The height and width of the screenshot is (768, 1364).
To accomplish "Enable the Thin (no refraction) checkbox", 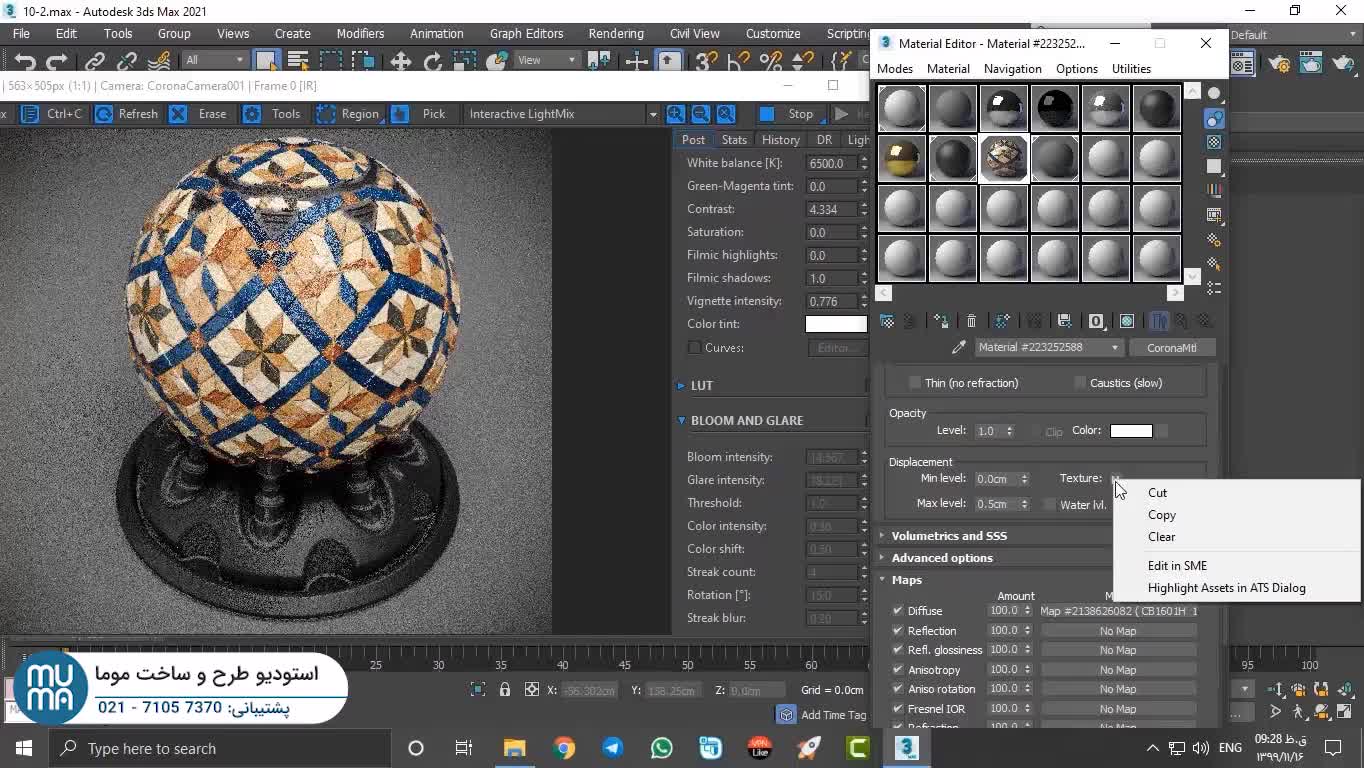I will point(915,383).
